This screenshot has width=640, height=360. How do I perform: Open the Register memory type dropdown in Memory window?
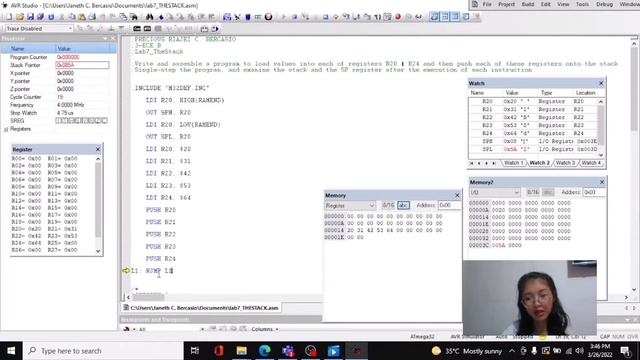[x=349, y=206]
